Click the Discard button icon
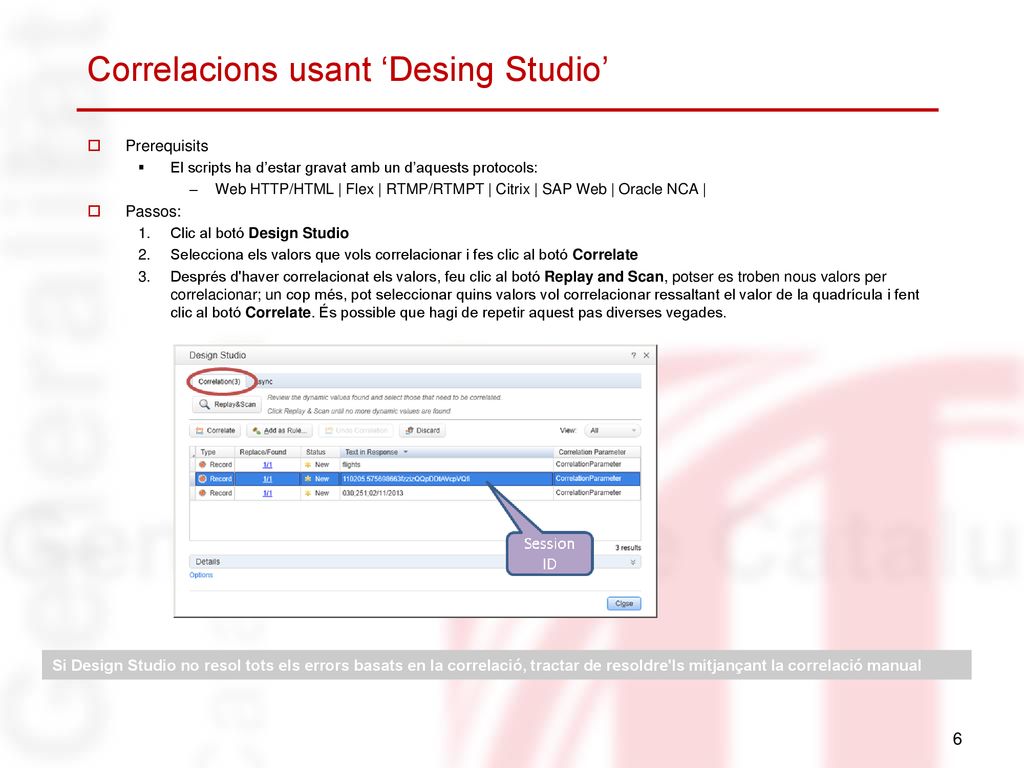The width and height of the screenshot is (1024, 768). (x=409, y=430)
